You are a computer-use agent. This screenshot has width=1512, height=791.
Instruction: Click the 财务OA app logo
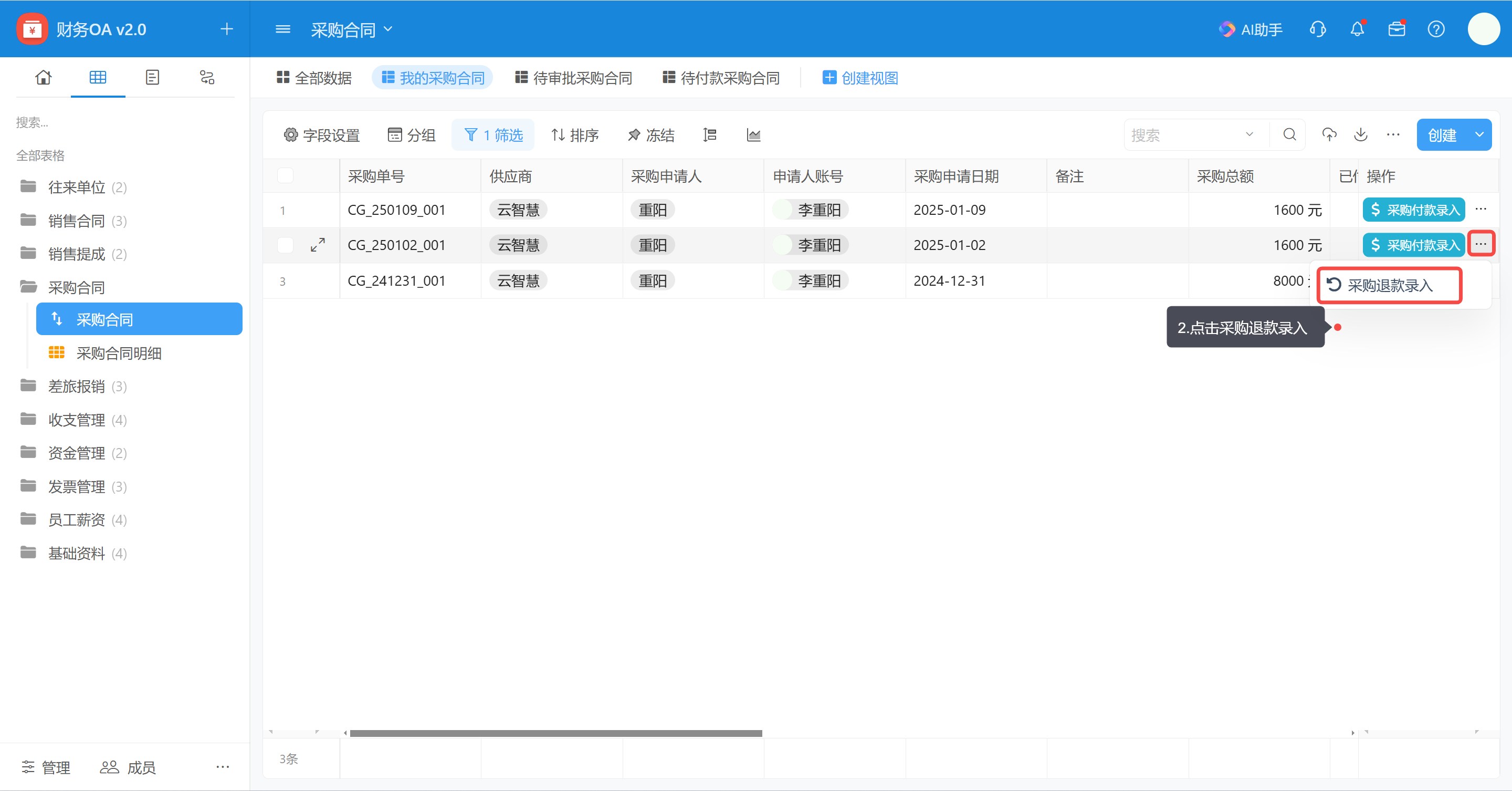[32, 29]
